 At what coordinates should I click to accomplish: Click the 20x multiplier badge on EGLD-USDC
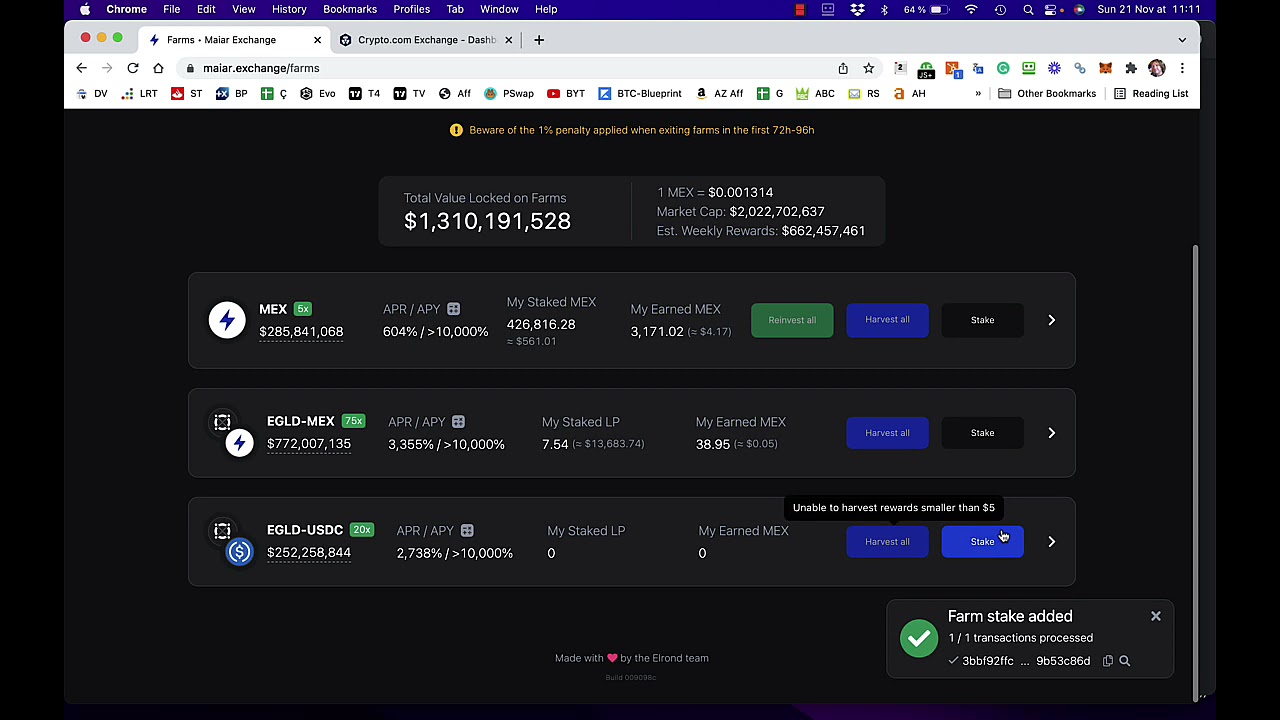tap(361, 530)
